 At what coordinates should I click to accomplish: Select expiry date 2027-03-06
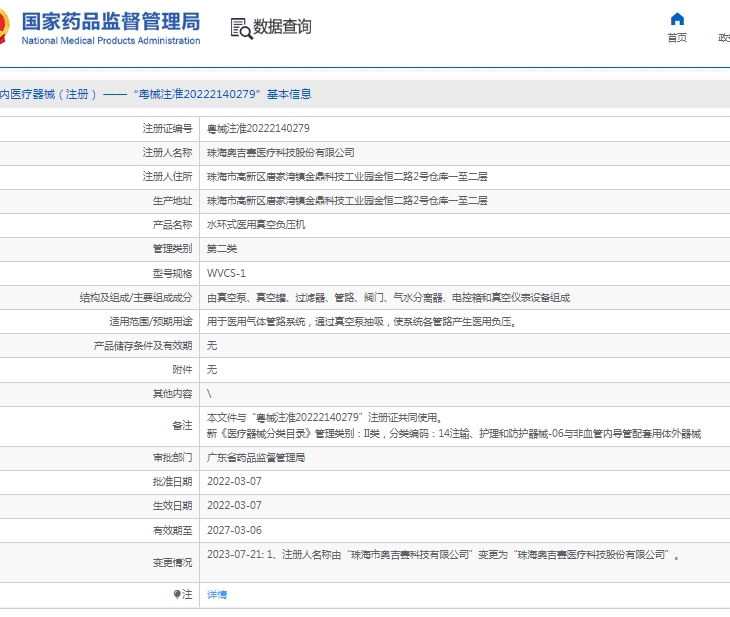[x=234, y=530]
